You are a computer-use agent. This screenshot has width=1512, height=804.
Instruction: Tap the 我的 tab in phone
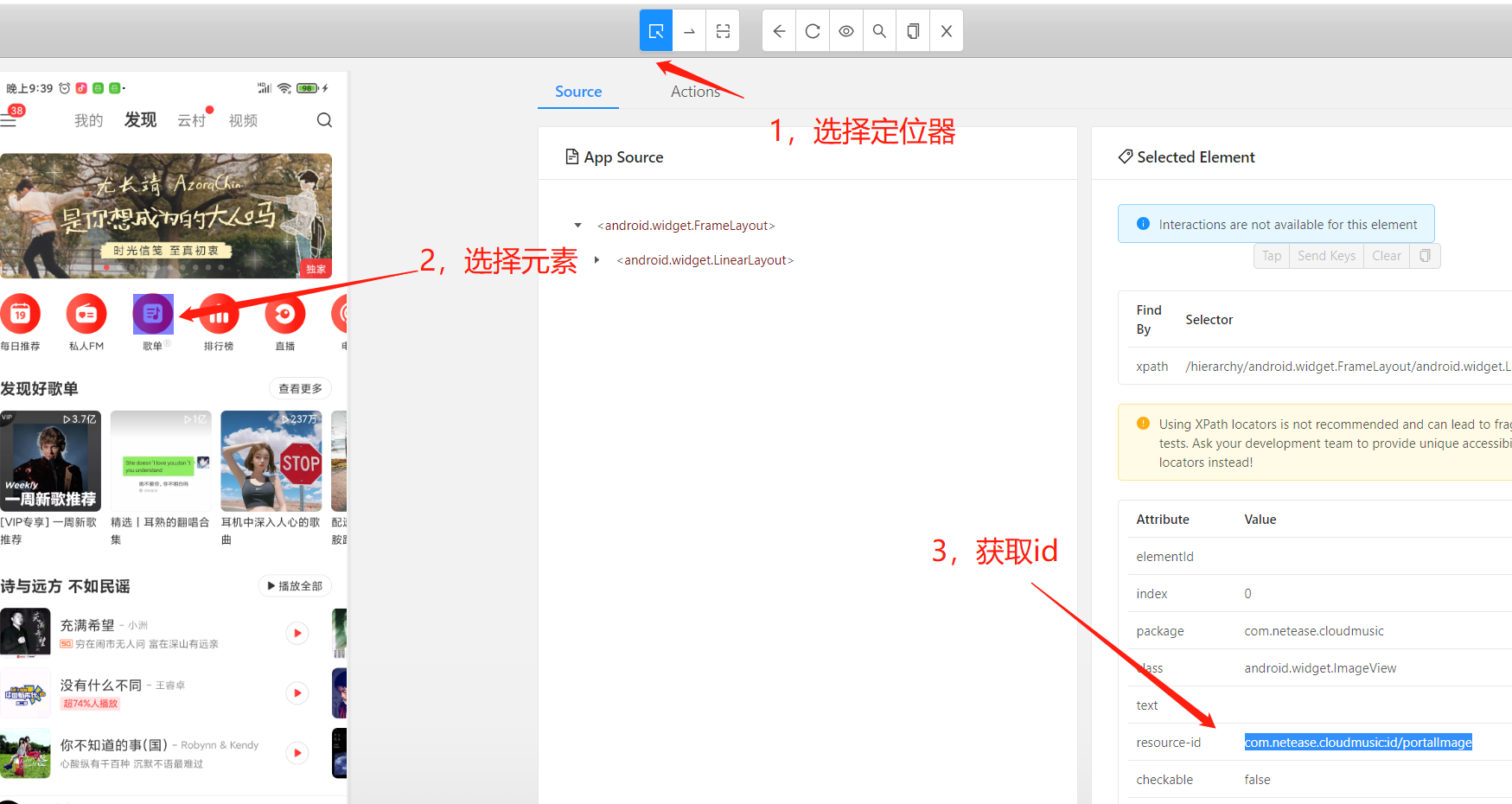coord(88,120)
